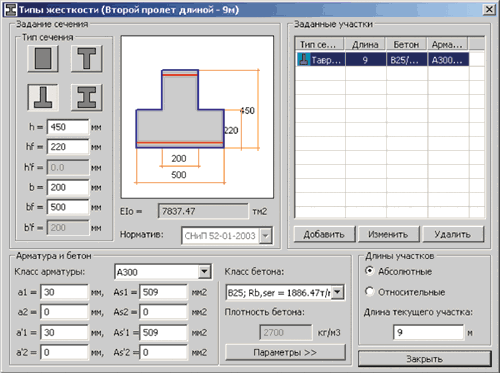
Task: Click the A300... cell in the table
Action: 448,60
